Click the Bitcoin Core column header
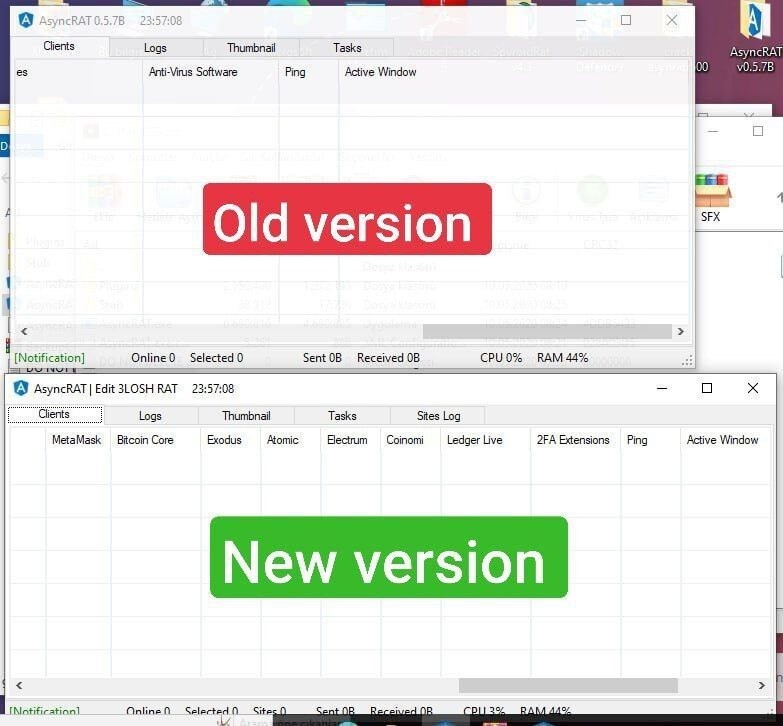The width and height of the screenshot is (783, 726). (x=155, y=440)
